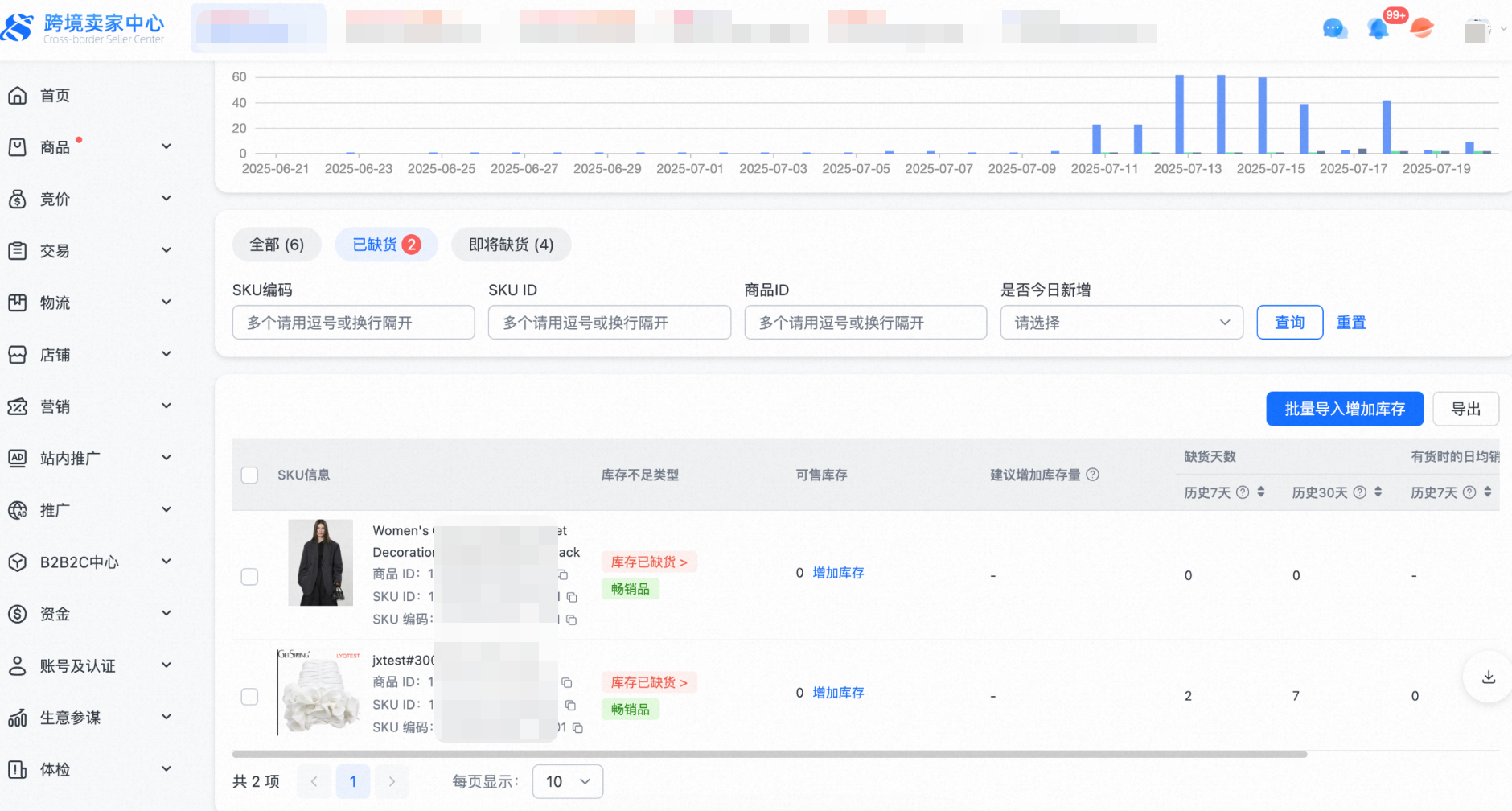
Task: Click the horizontal scrollbar below the table
Action: [x=769, y=755]
